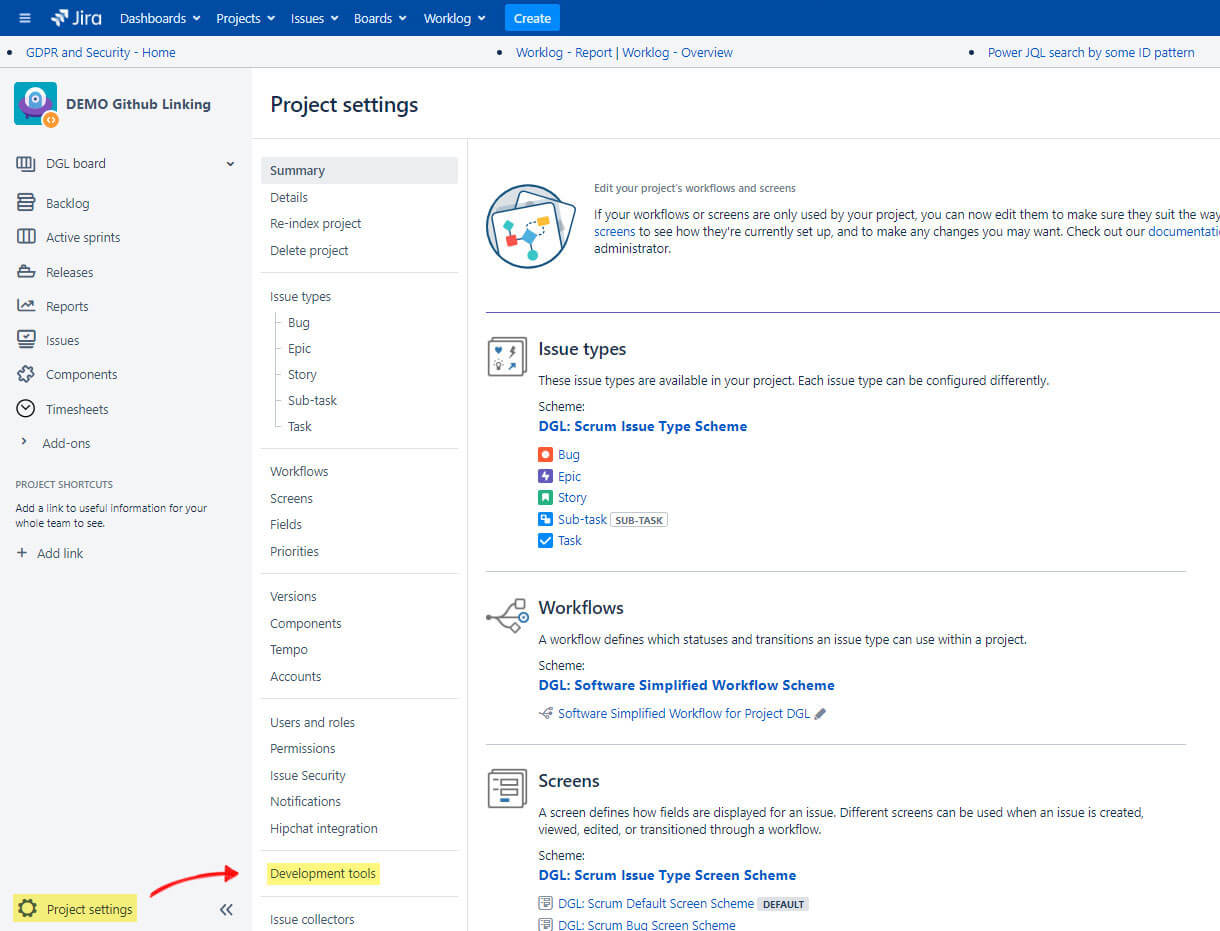Click the Screens section icon
Image resolution: width=1220 pixels, height=931 pixels.
click(x=507, y=788)
